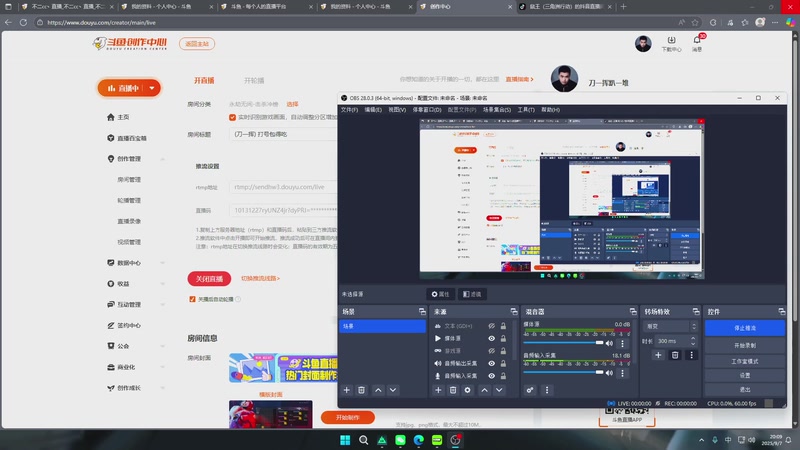Open source properties gear in Sources toolbar
Image resolution: width=800 pixels, height=450 pixels.
(x=467, y=390)
